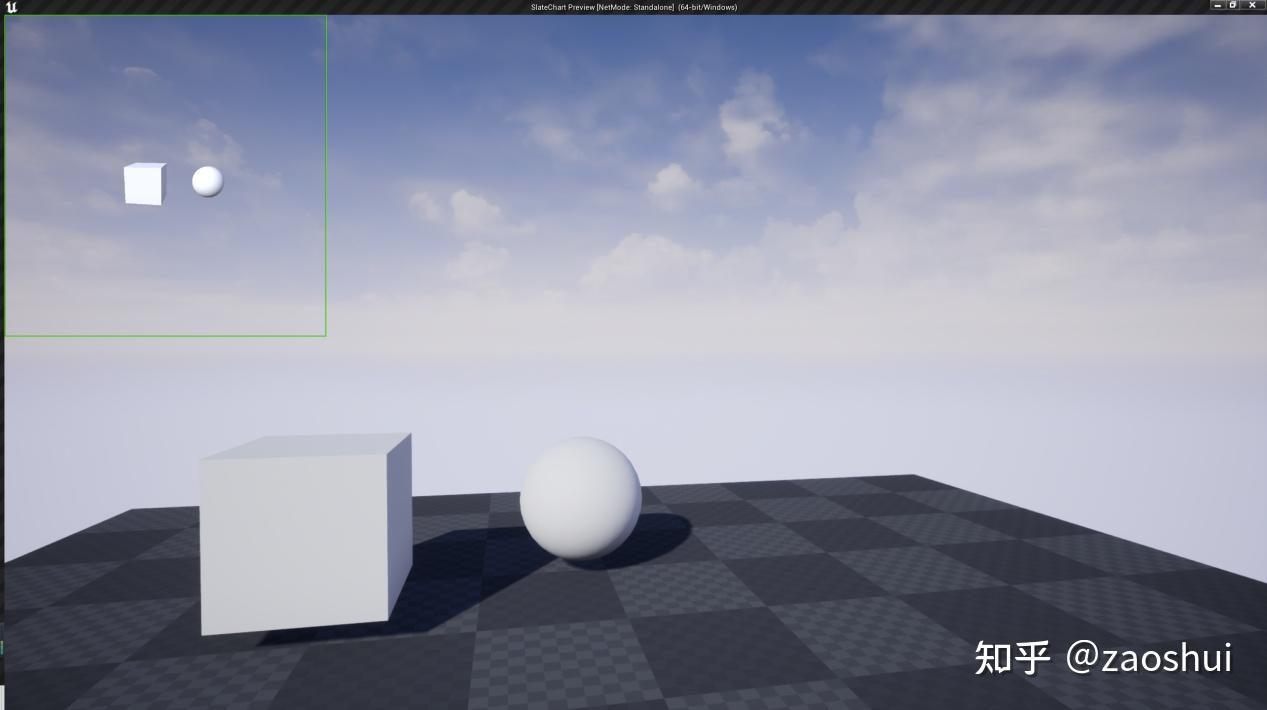Select the large white cube in the scene
The height and width of the screenshot is (710, 1267).
(x=300, y=540)
